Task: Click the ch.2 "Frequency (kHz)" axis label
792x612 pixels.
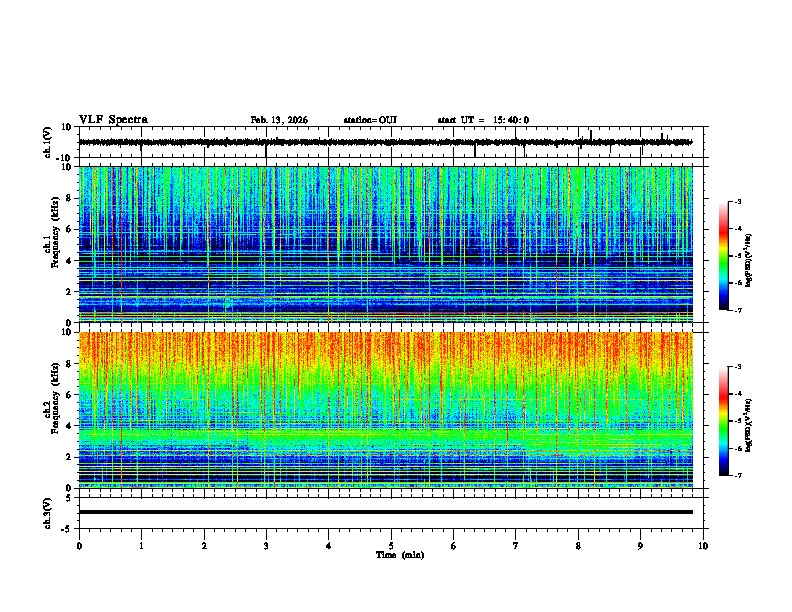Action: pos(55,398)
